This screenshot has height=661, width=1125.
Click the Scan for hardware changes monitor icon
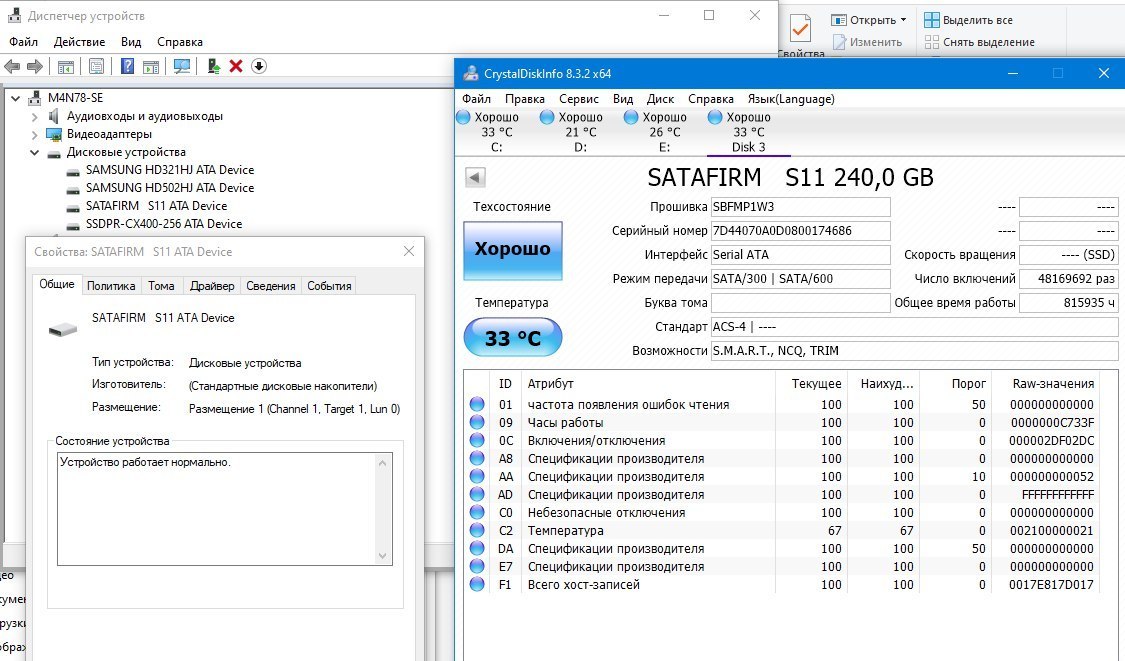(x=181, y=66)
